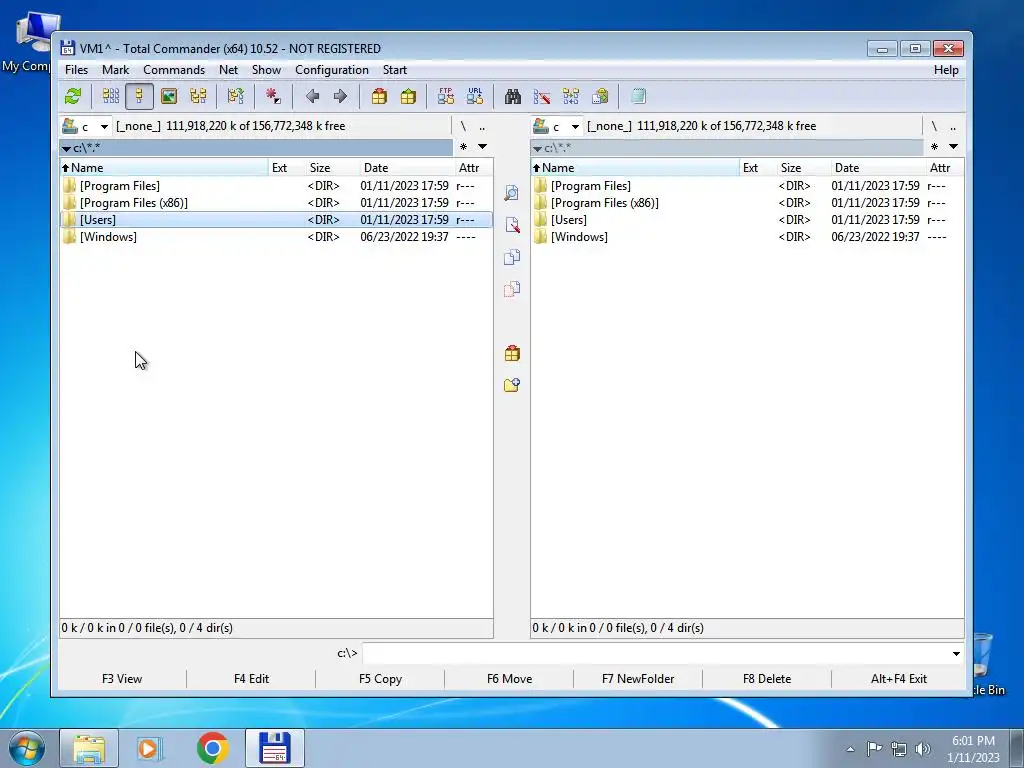Open Synchronize directories toolbar icon
This screenshot has height=768, width=1024.
click(571, 97)
